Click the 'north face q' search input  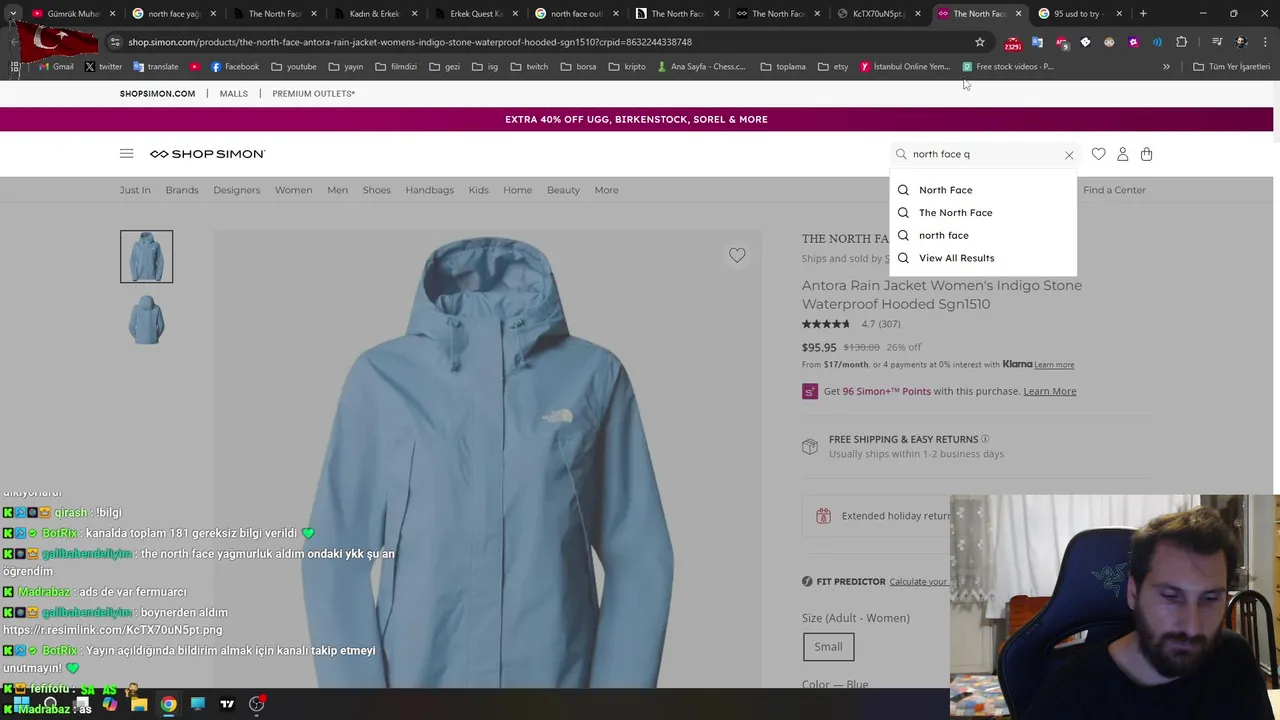tap(985, 154)
